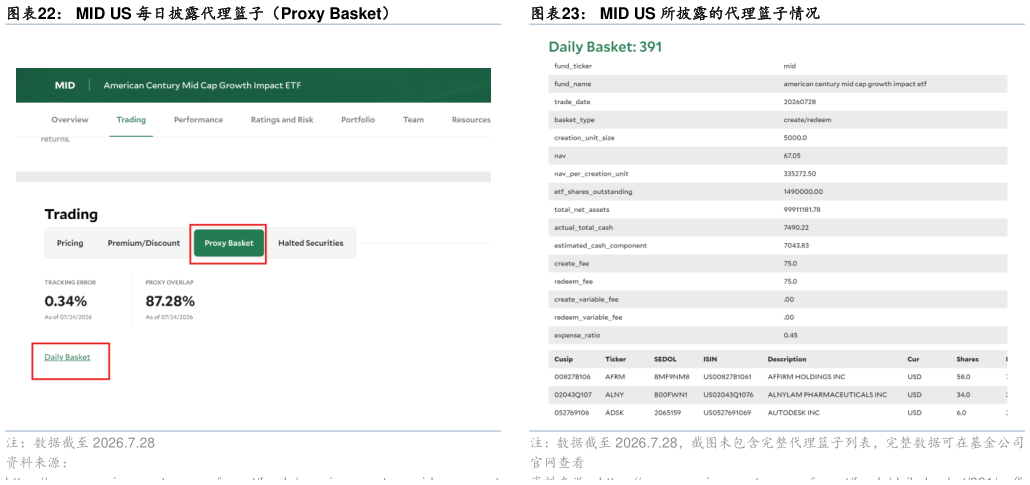Click the ISIN column header
Screen dimensions: 1030x485
711,359
